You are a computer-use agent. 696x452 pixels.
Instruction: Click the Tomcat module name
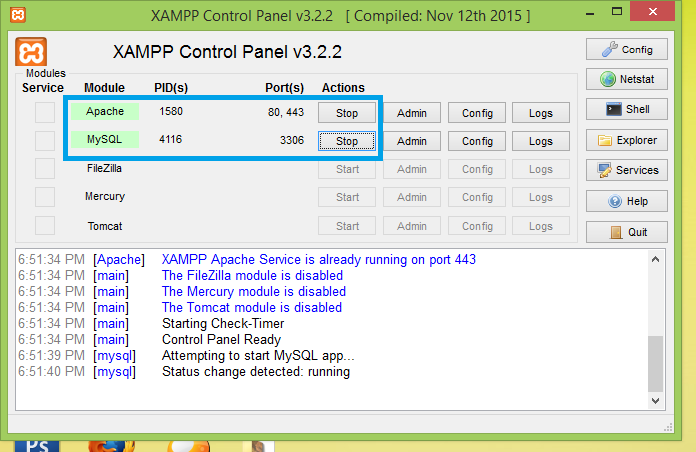pos(105,226)
